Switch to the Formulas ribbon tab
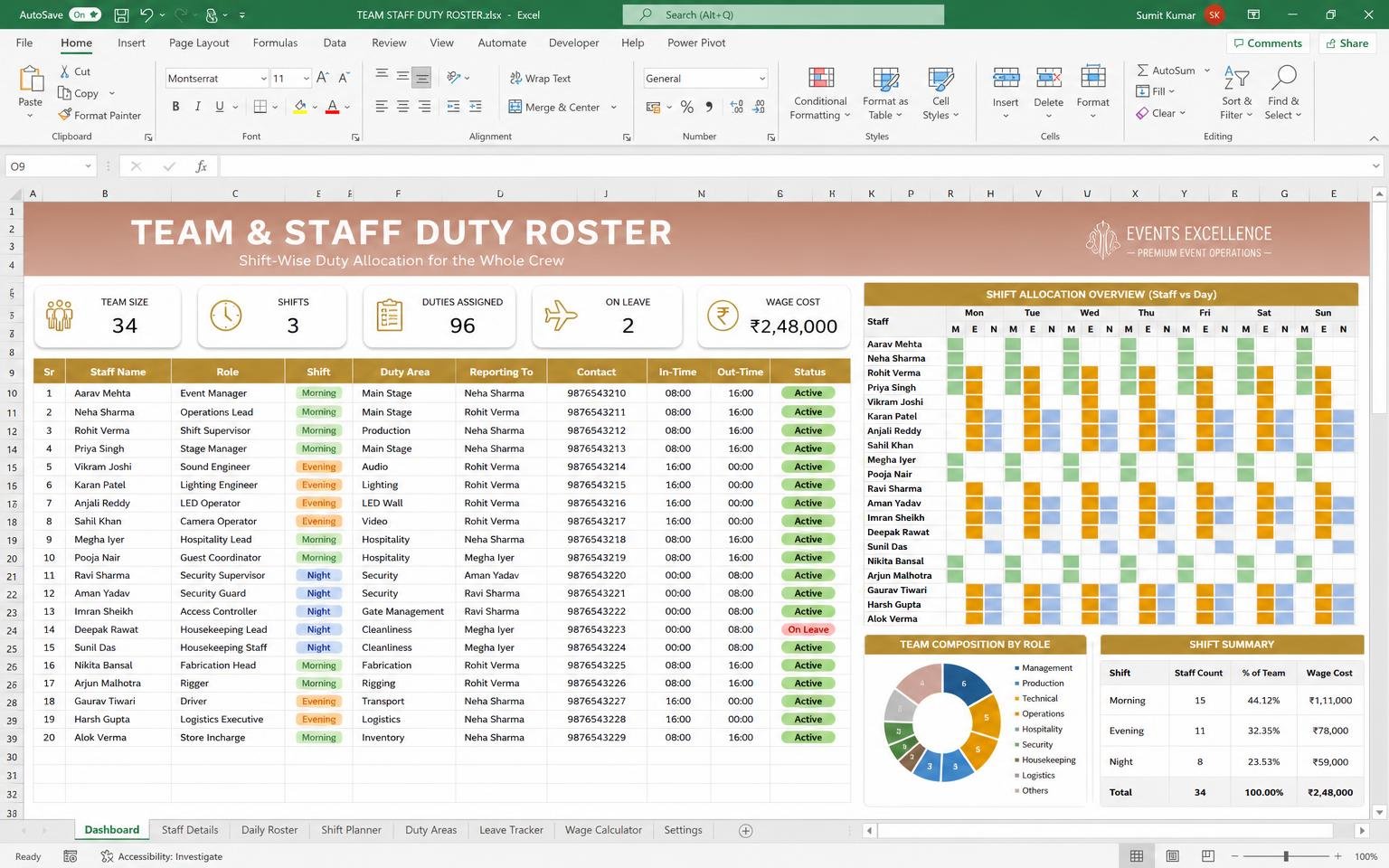The image size is (1389, 868). [x=275, y=42]
